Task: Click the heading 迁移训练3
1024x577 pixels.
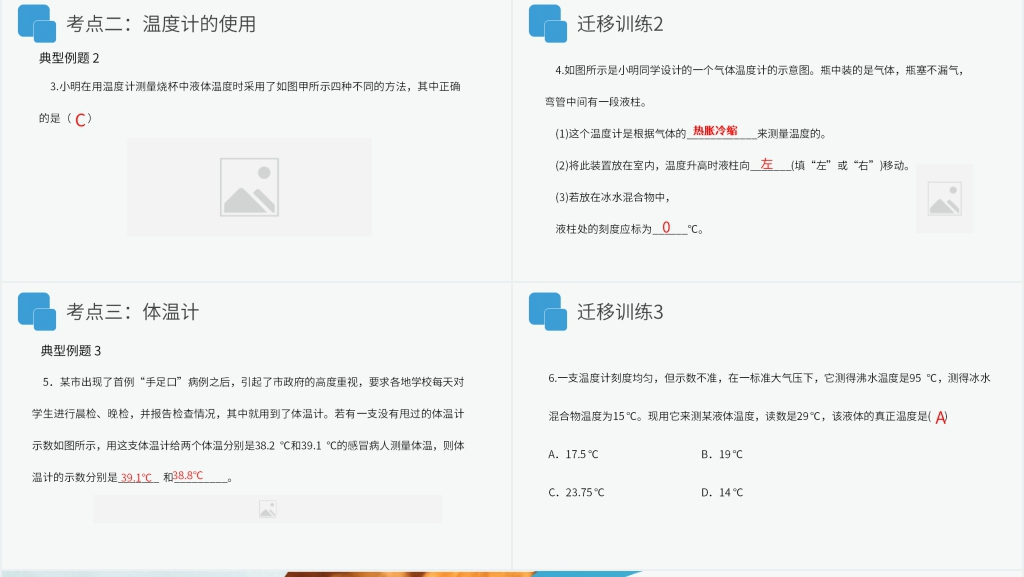Action: coord(620,312)
